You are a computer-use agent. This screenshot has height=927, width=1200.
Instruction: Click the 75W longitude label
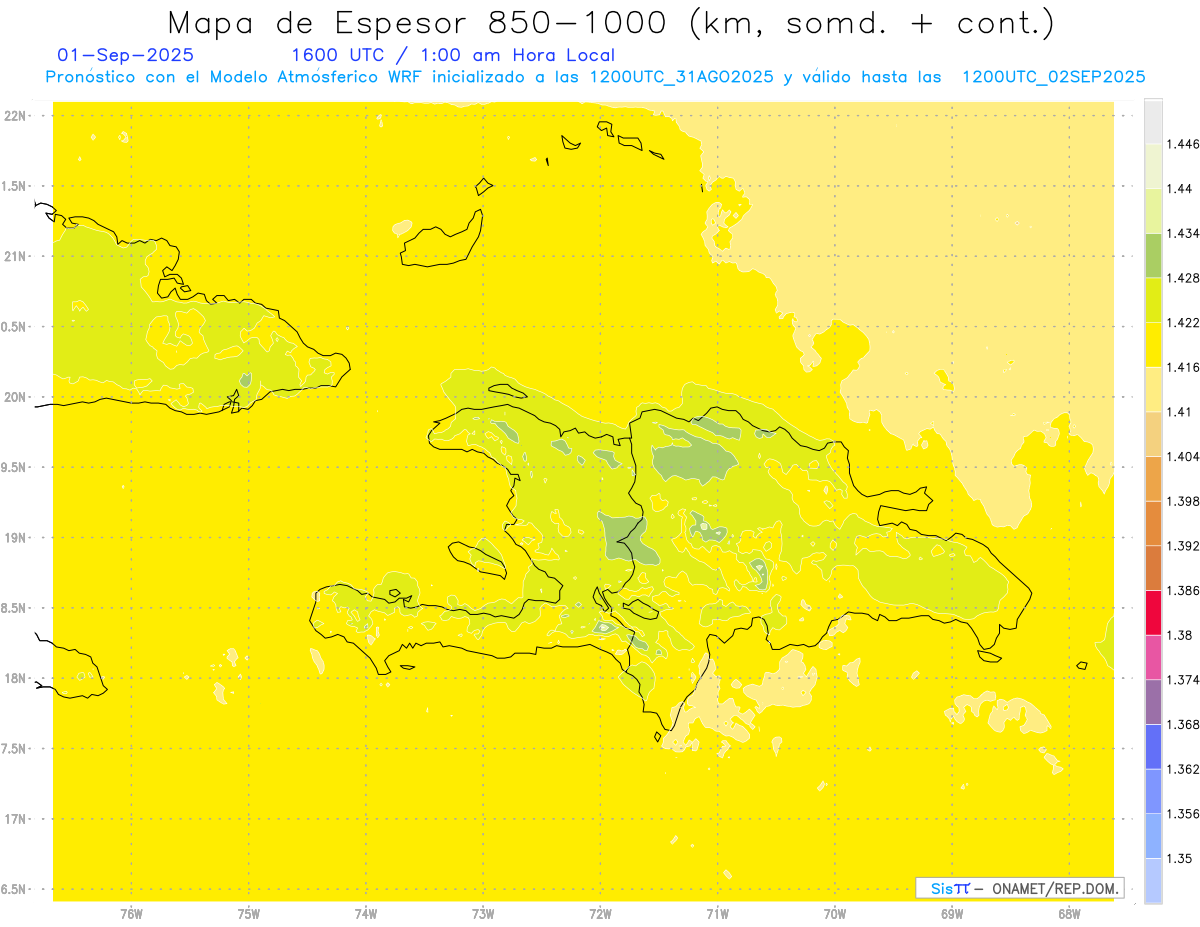tap(248, 914)
